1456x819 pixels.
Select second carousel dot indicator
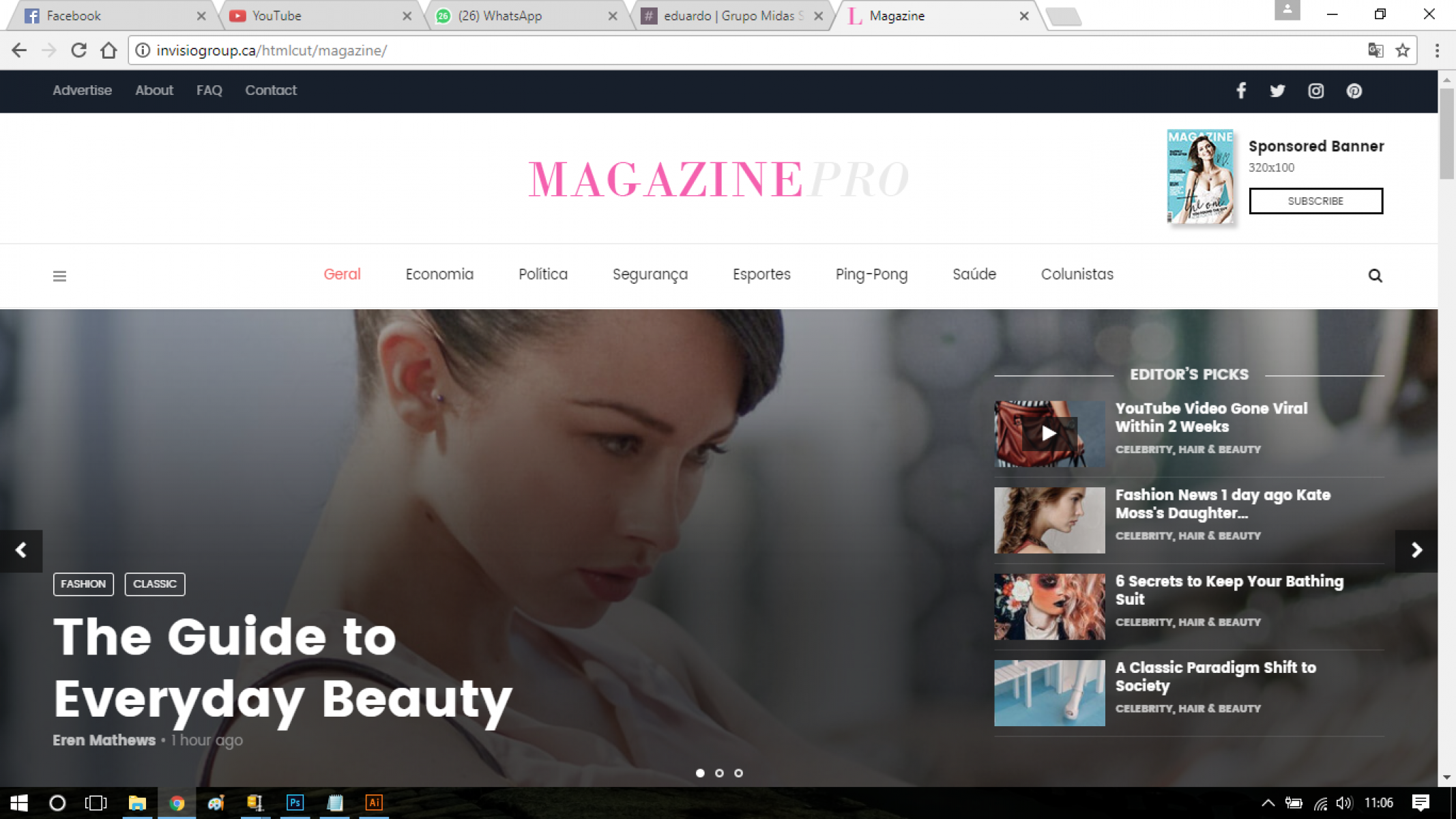(x=719, y=773)
